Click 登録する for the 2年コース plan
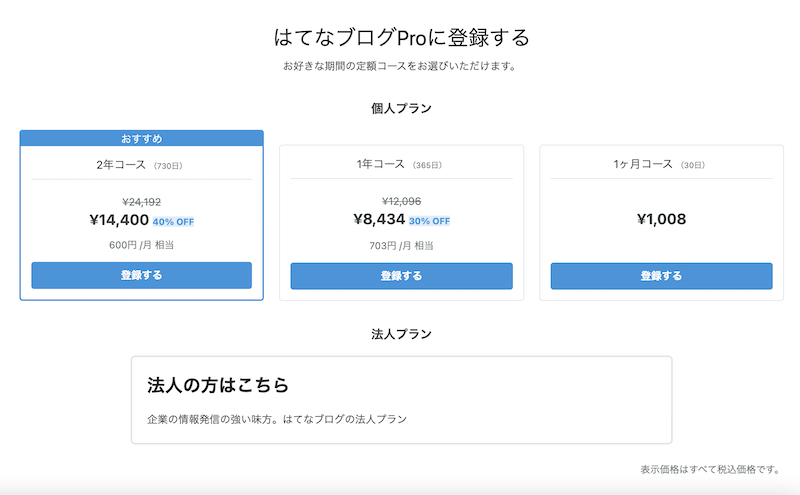 coord(141,275)
